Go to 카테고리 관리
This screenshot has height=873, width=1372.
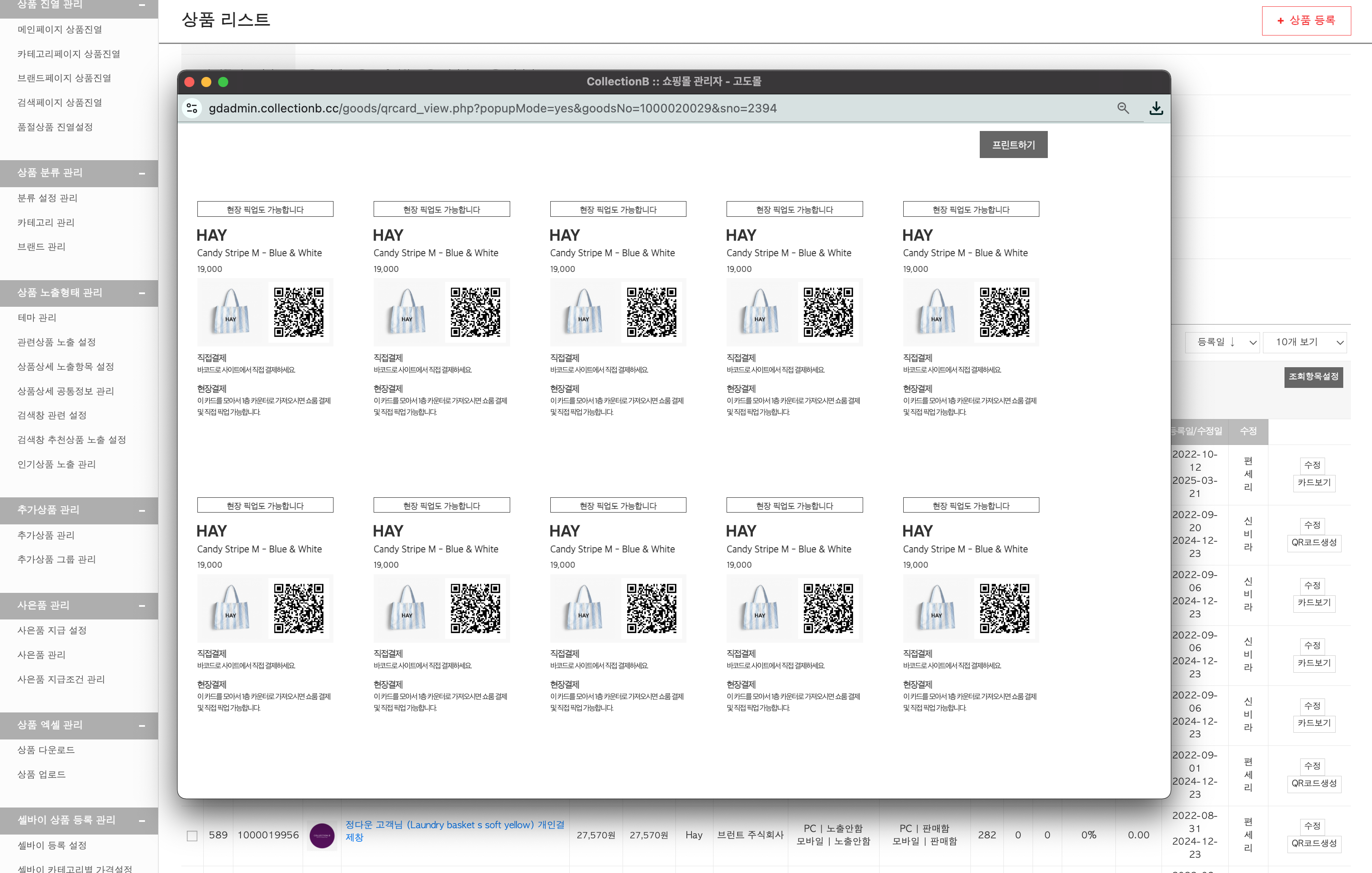click(46, 223)
